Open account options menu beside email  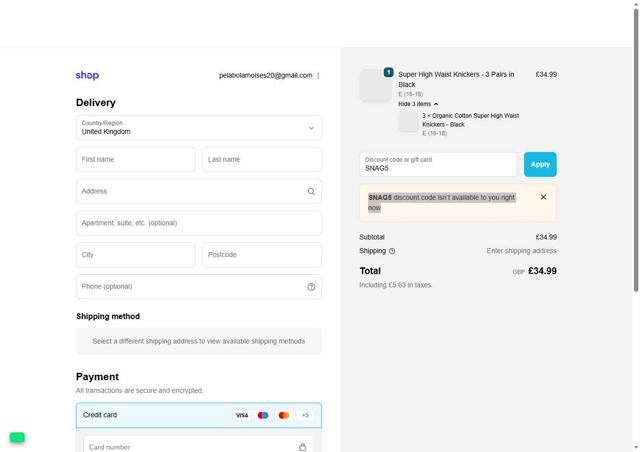click(x=319, y=76)
